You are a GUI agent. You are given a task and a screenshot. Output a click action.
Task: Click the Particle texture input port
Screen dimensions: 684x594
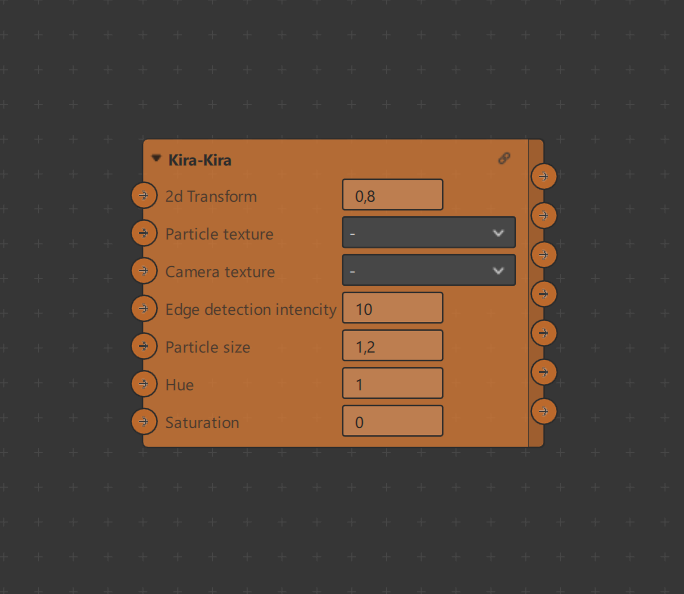click(x=144, y=233)
